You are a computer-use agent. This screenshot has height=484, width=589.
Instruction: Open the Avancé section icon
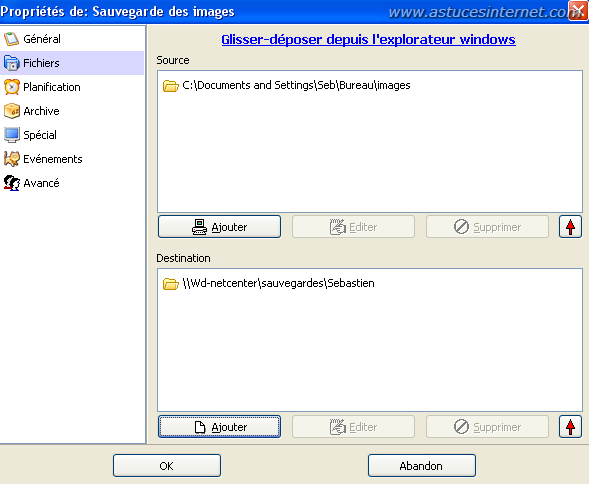tap(11, 183)
